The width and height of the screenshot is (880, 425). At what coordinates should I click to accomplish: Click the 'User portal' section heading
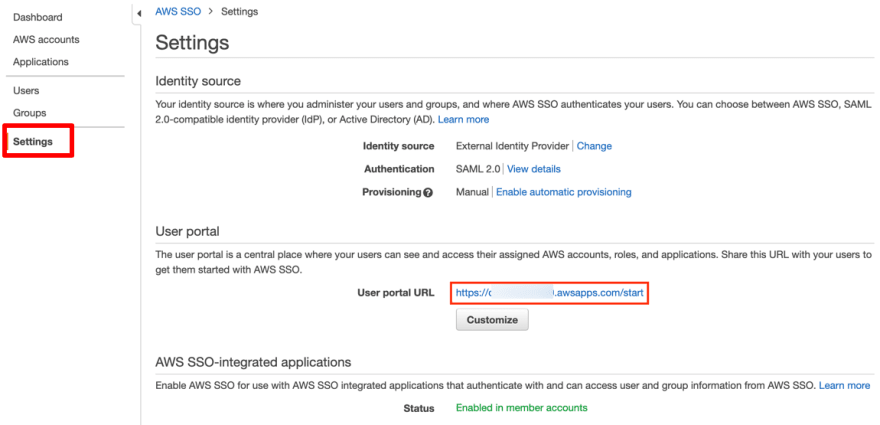coord(187,231)
